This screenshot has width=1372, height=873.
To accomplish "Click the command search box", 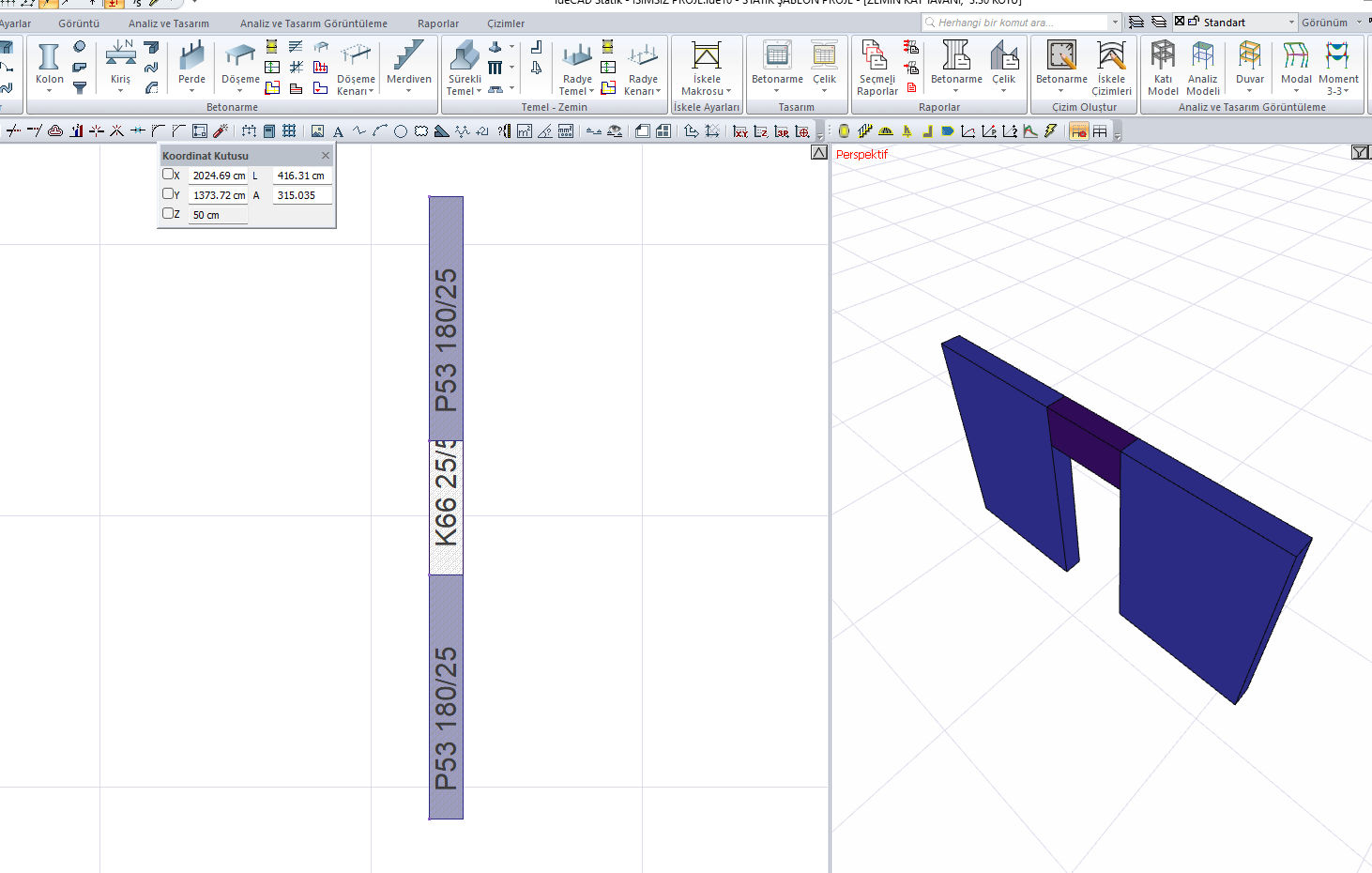I will click(1016, 22).
